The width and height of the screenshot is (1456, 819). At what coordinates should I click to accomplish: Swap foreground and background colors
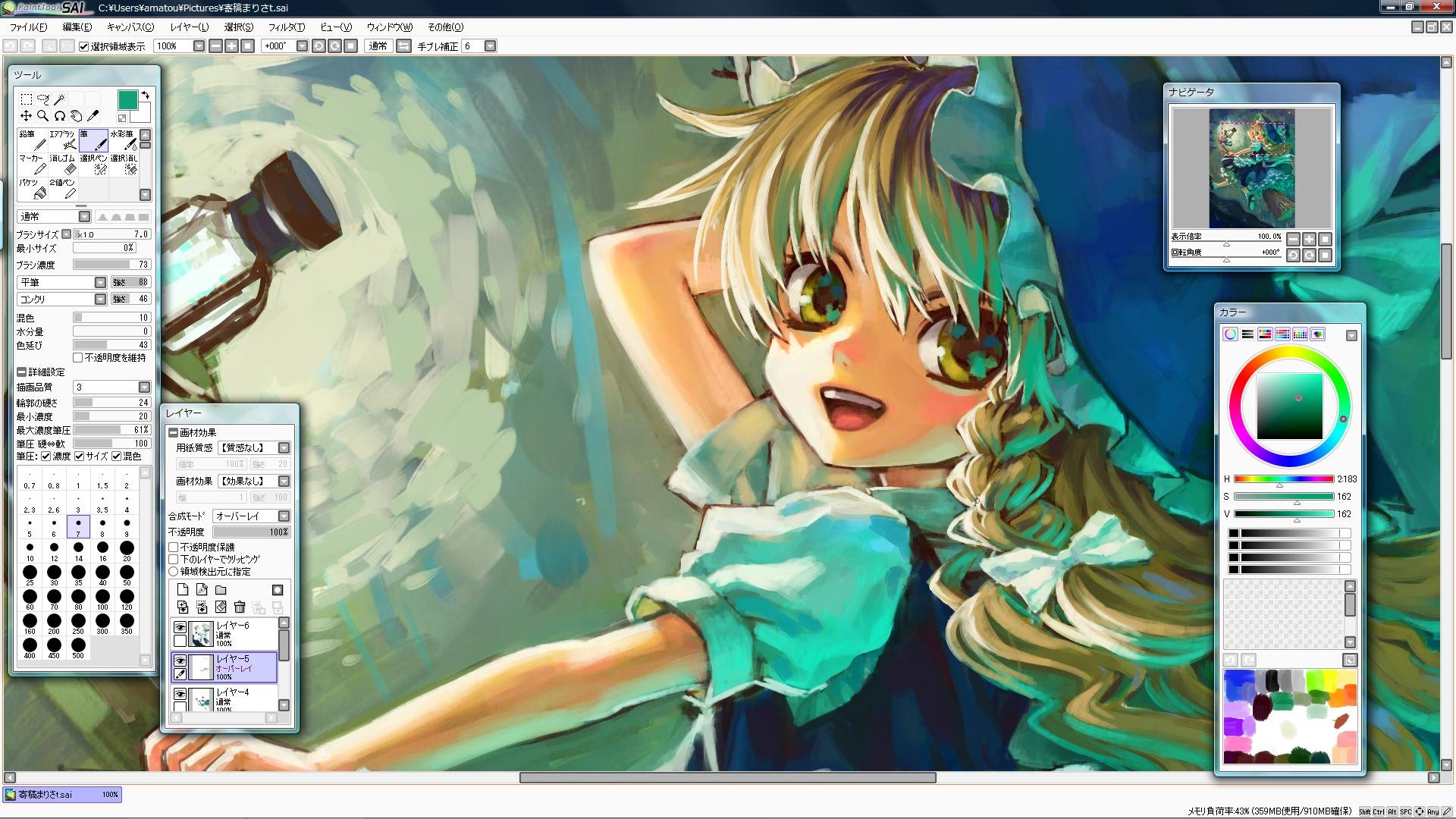pos(145,96)
